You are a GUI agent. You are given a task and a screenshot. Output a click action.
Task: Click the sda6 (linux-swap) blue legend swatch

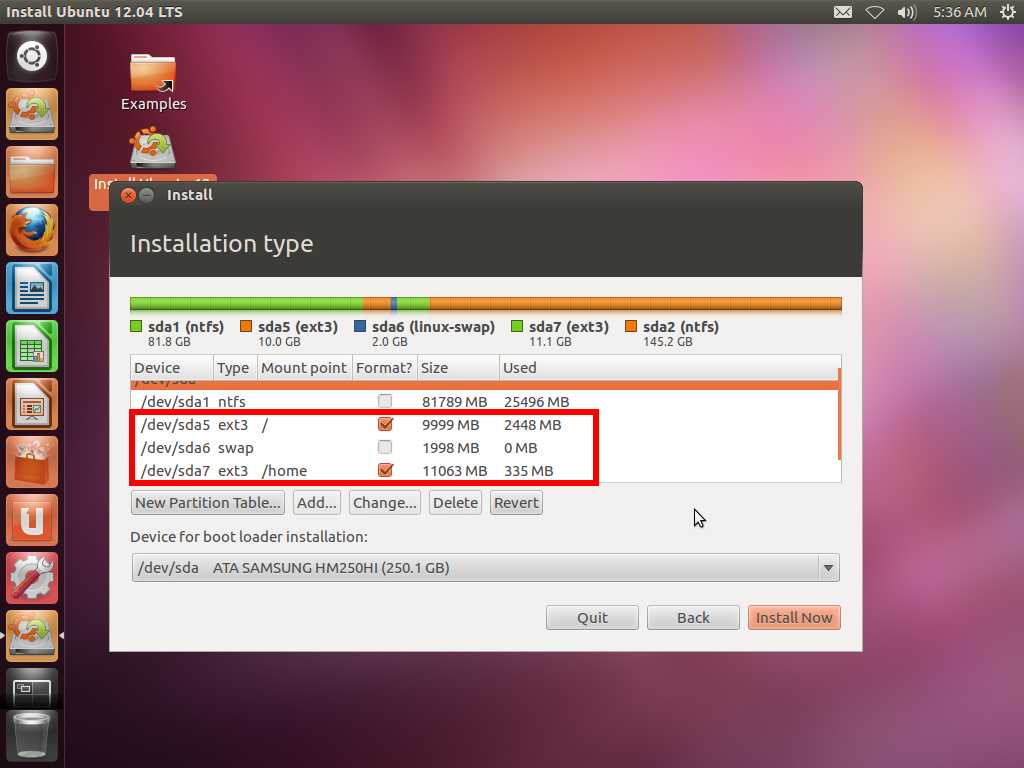tap(360, 326)
